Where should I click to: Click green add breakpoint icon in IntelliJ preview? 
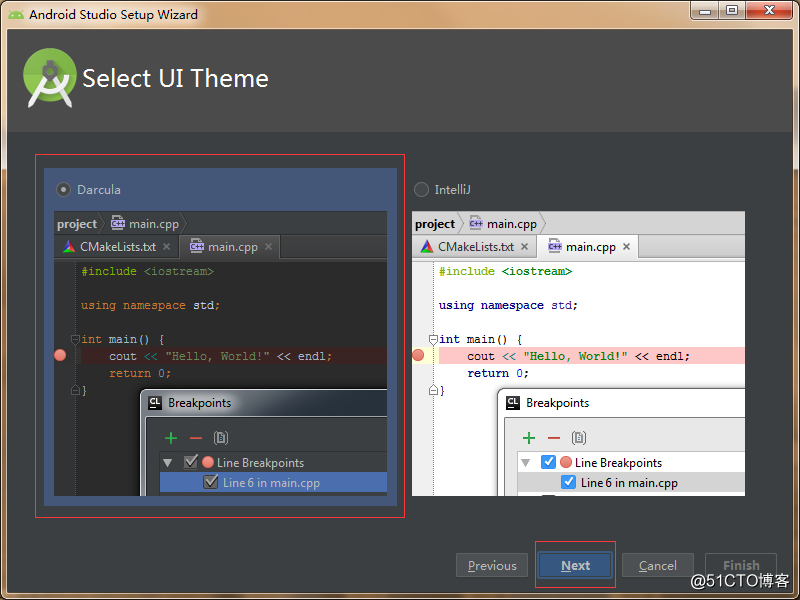[529, 438]
